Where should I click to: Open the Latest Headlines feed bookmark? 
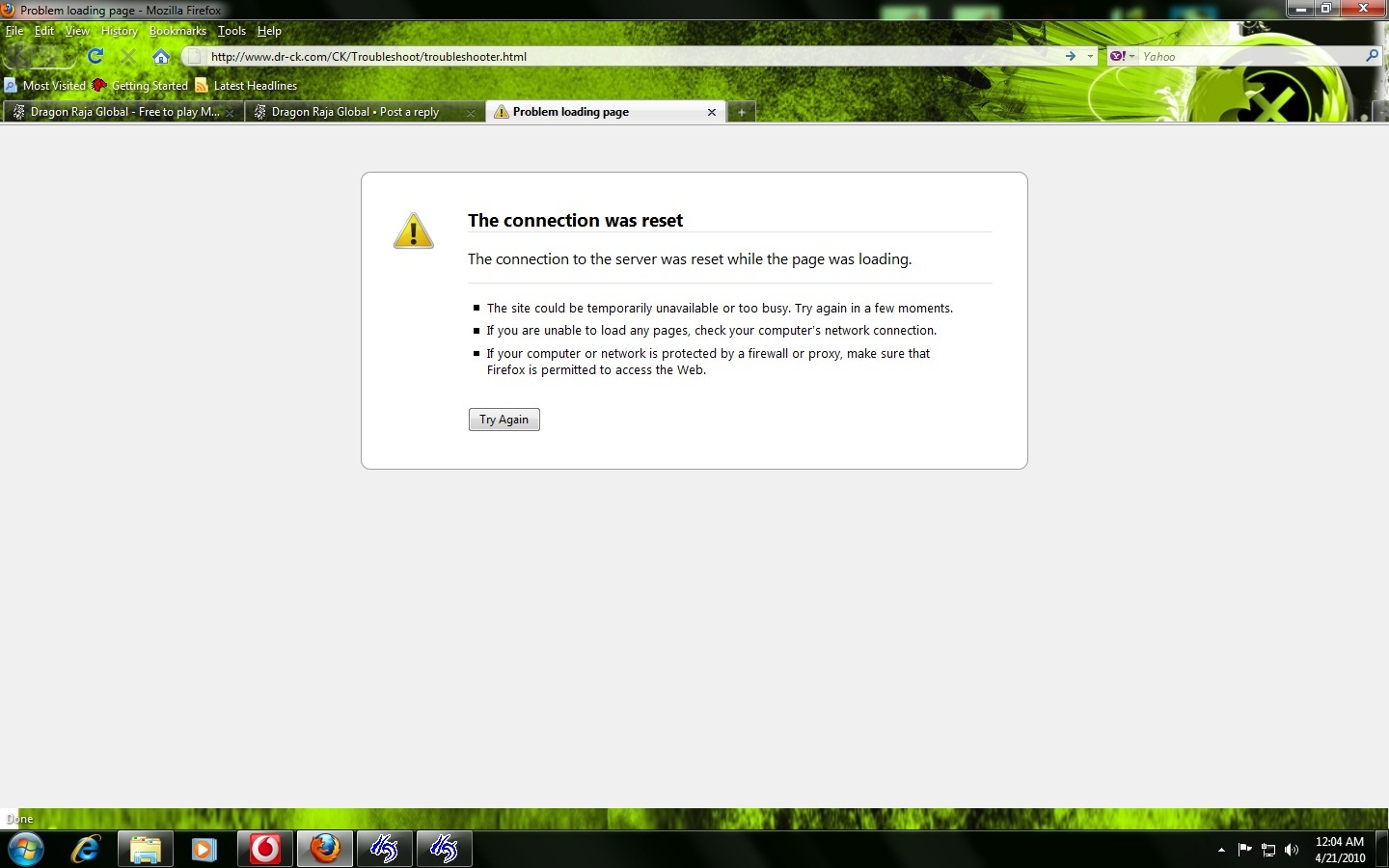(x=246, y=86)
